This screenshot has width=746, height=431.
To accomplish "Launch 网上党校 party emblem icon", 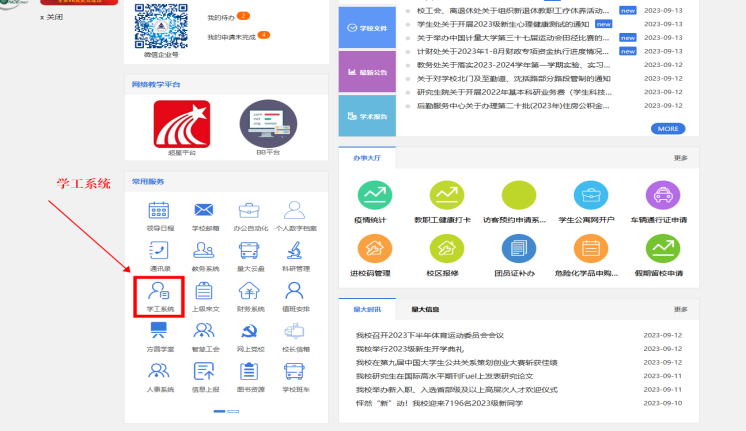I will [x=249, y=332].
